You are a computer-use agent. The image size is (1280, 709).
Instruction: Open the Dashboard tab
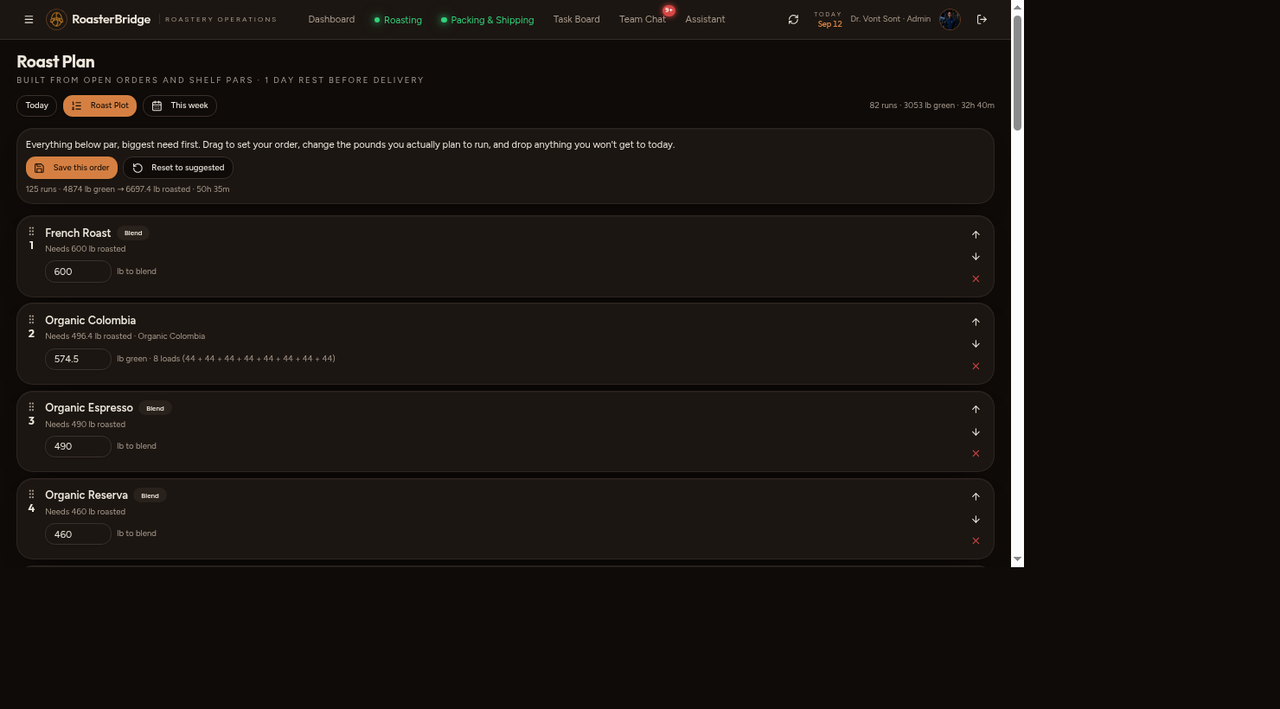pyautogui.click(x=331, y=19)
